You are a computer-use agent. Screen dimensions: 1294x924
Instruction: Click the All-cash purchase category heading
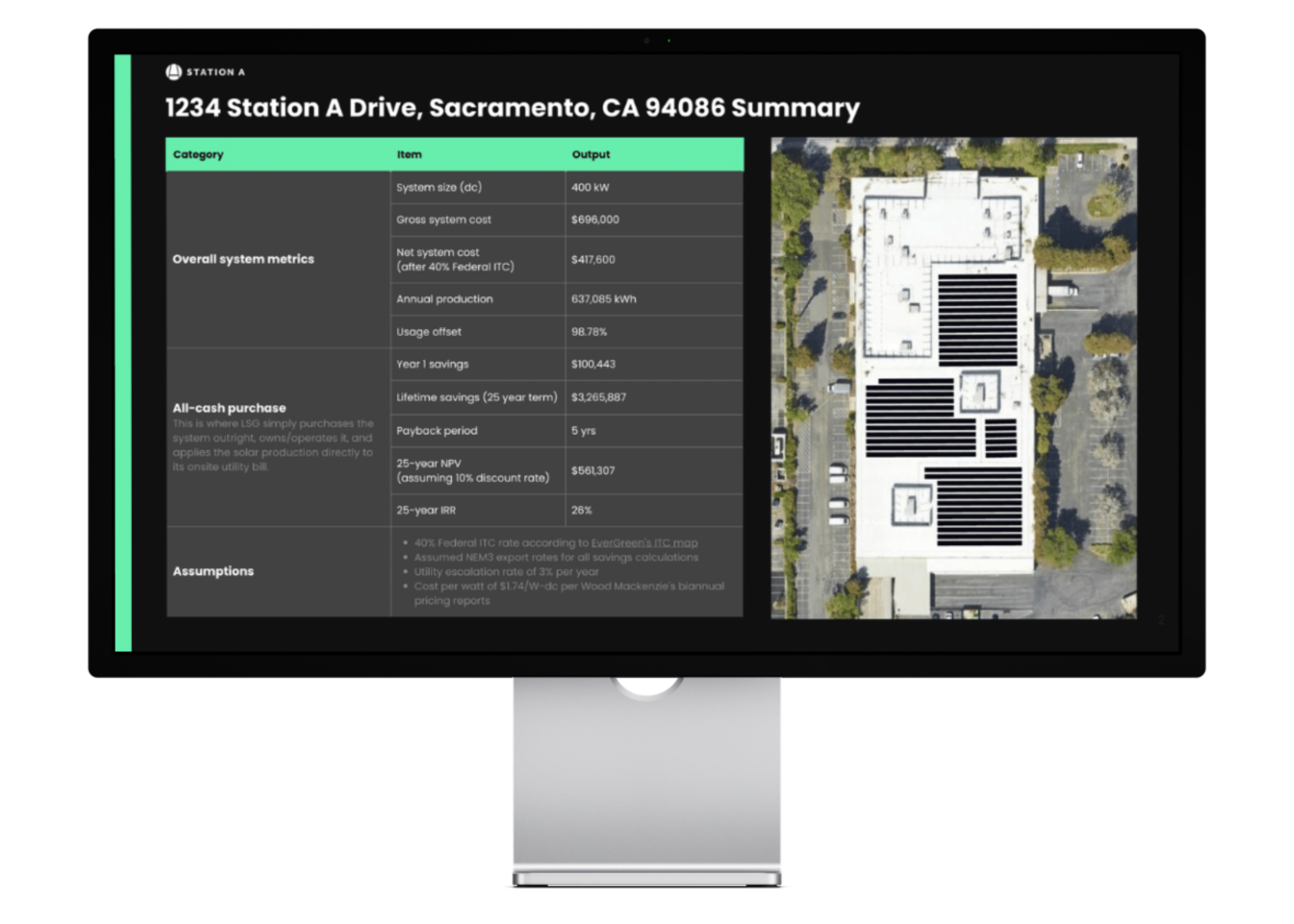point(229,408)
